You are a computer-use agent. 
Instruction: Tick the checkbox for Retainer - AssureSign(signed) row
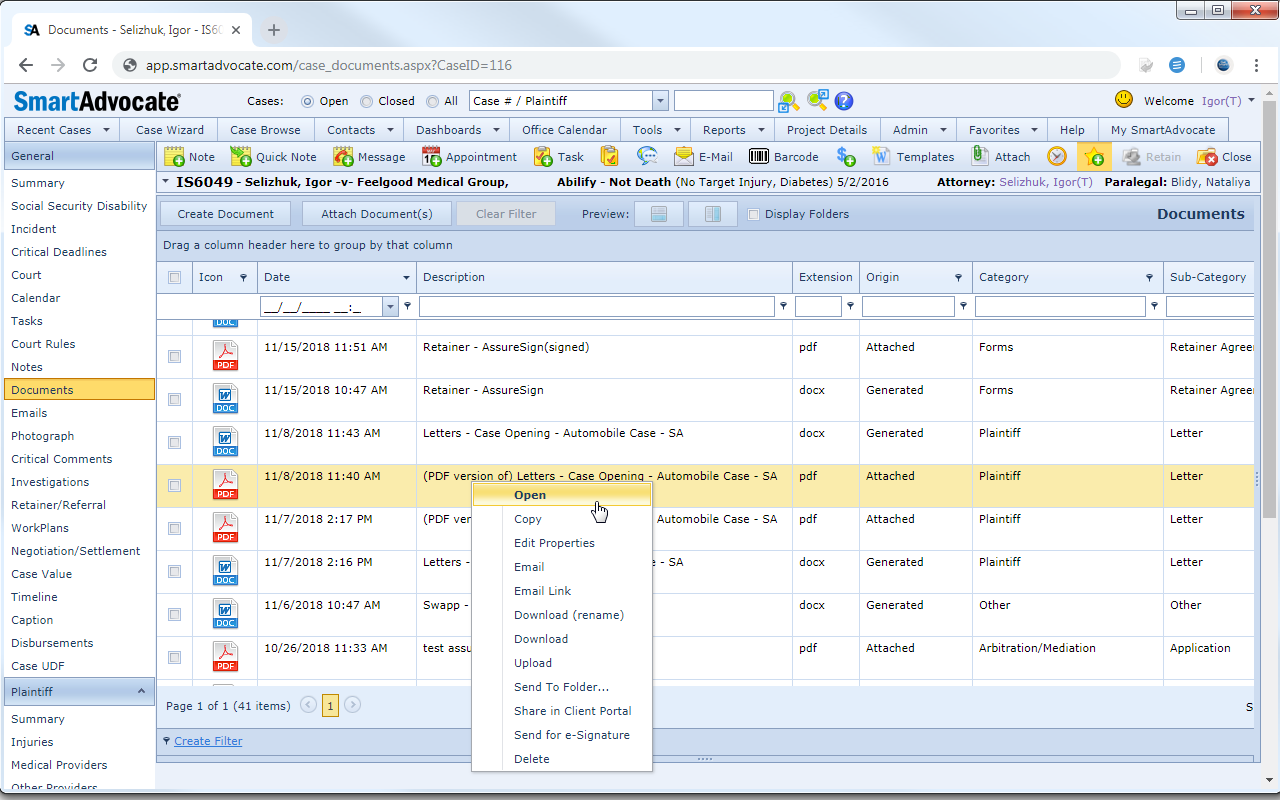(175, 356)
